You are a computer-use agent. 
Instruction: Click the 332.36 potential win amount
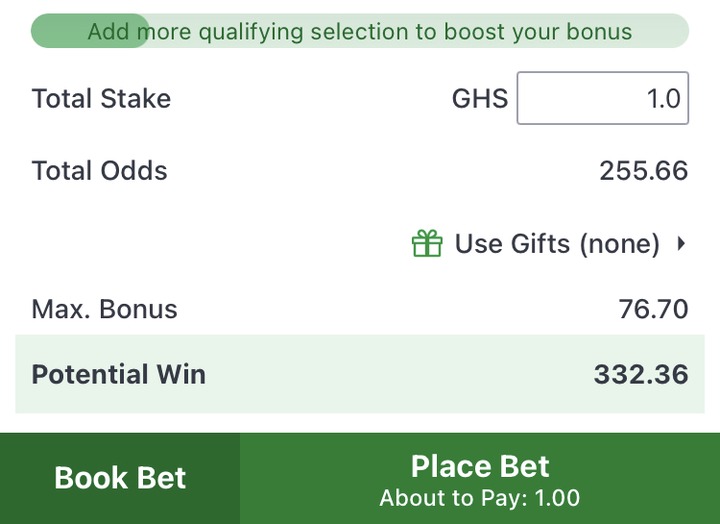(640, 374)
